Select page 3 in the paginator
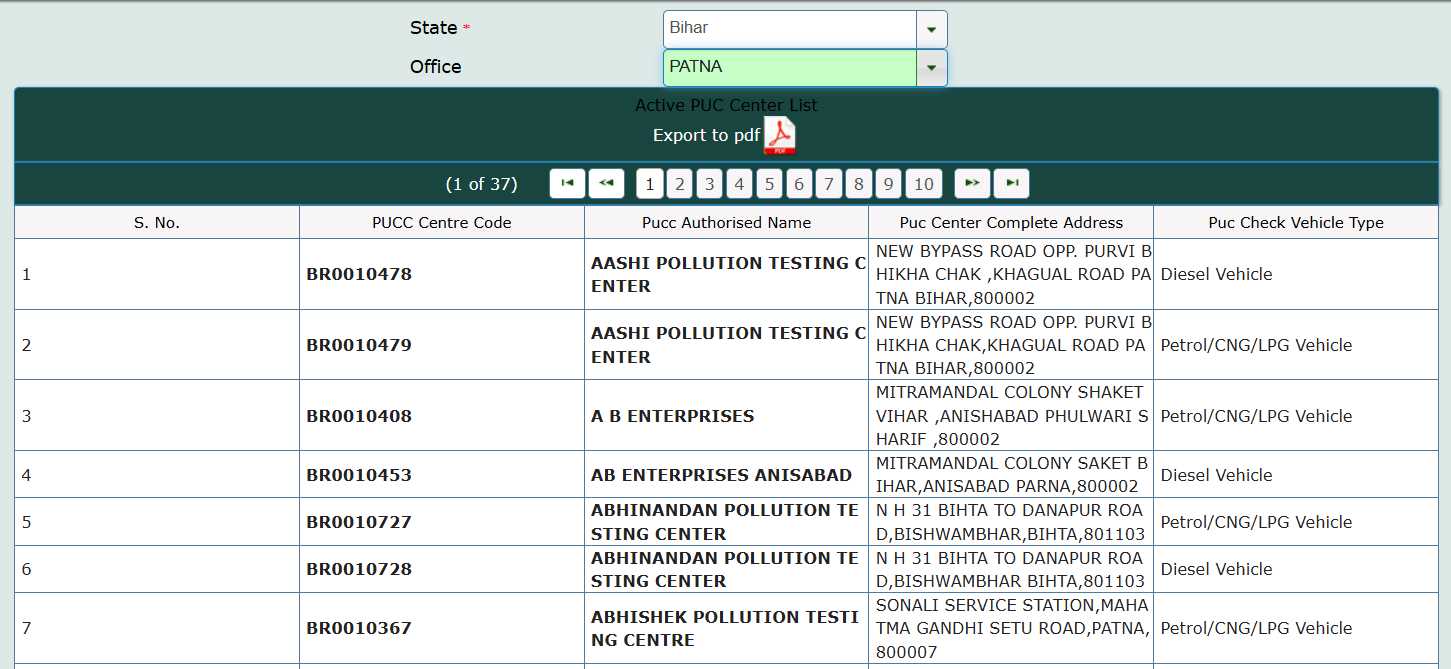The image size is (1451, 669). tap(709, 184)
